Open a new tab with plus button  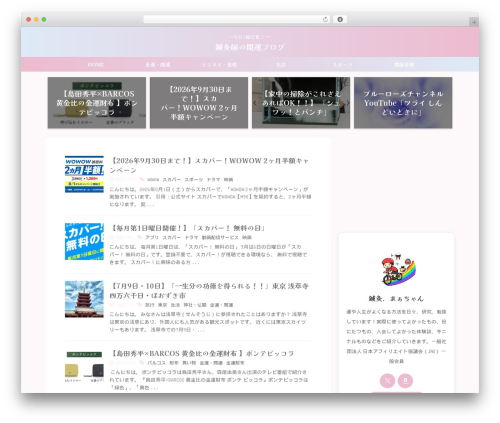(x=474, y=22)
